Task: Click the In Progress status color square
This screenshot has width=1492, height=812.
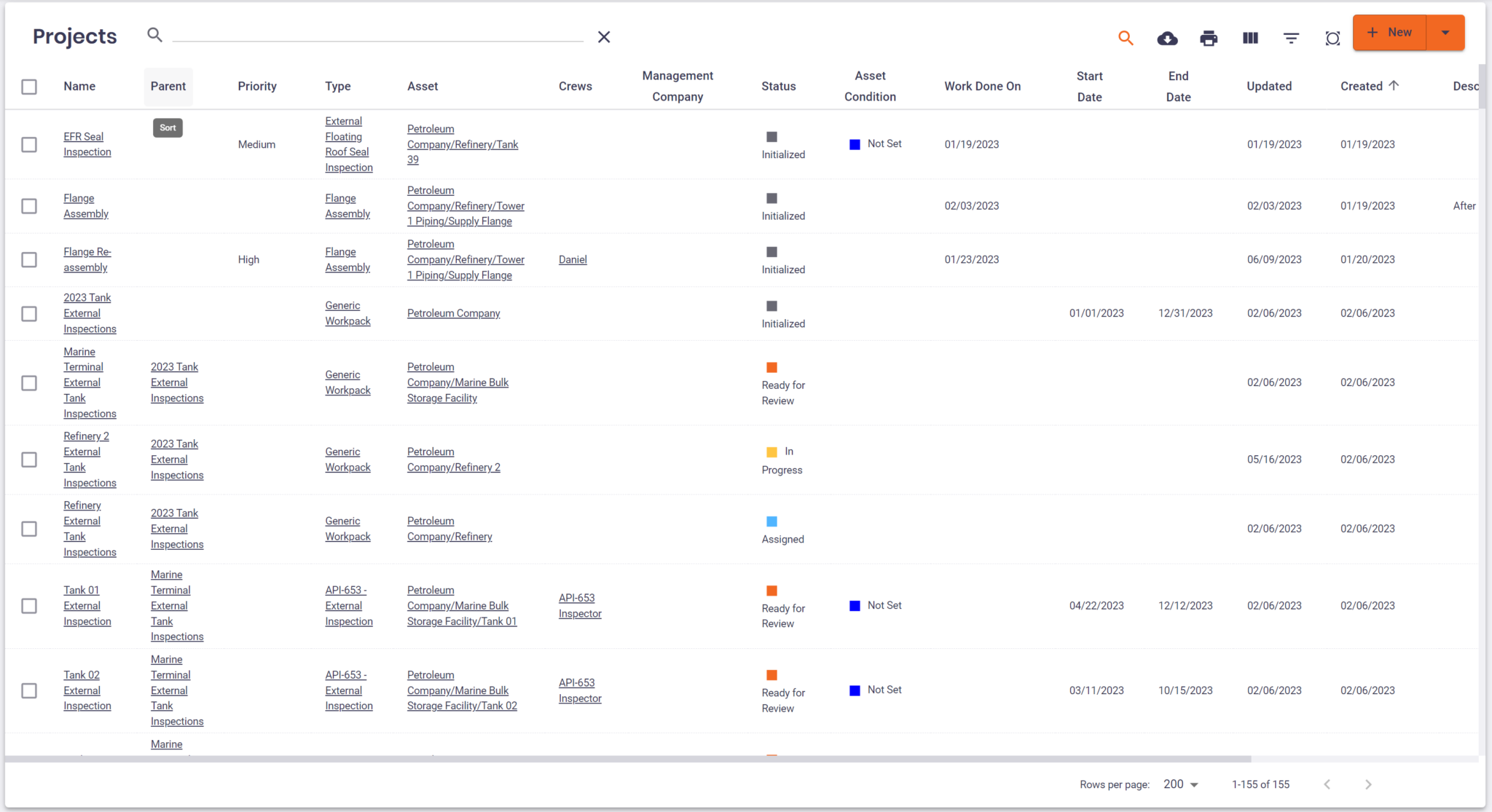Action: (x=772, y=452)
